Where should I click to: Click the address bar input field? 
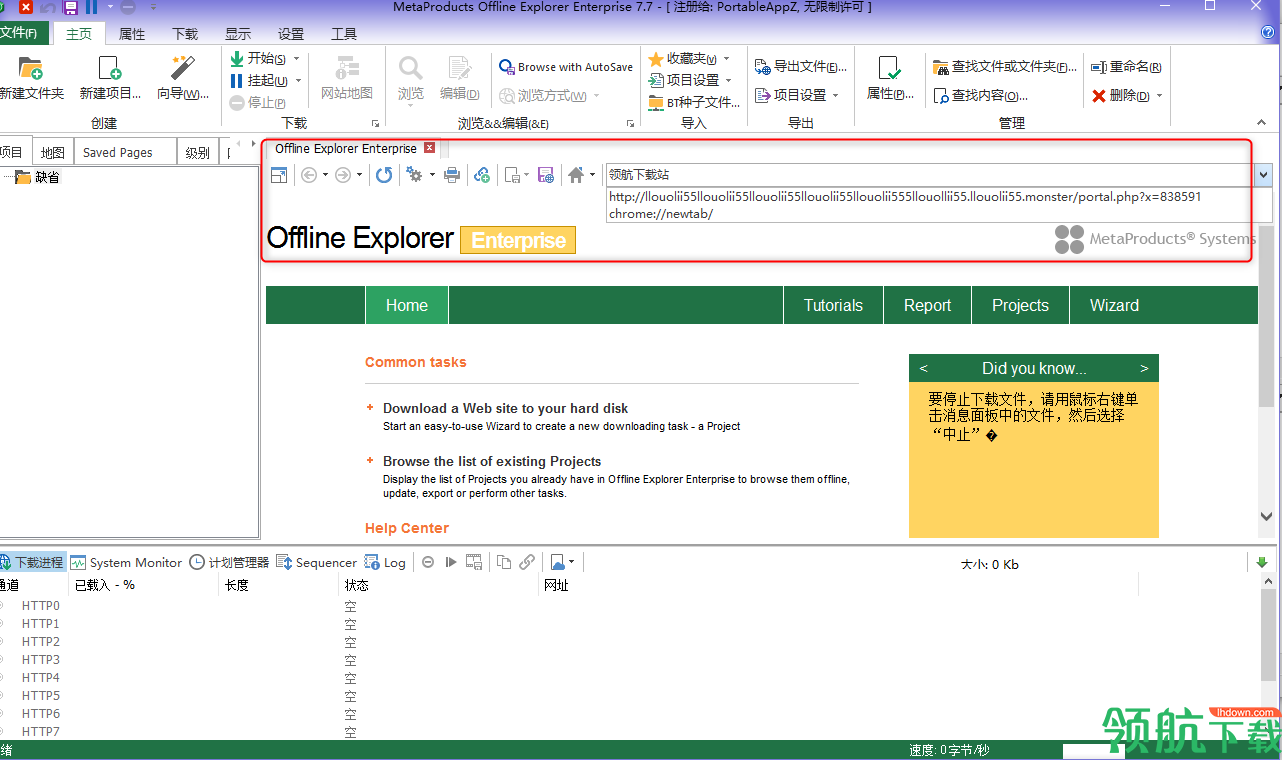[930, 175]
